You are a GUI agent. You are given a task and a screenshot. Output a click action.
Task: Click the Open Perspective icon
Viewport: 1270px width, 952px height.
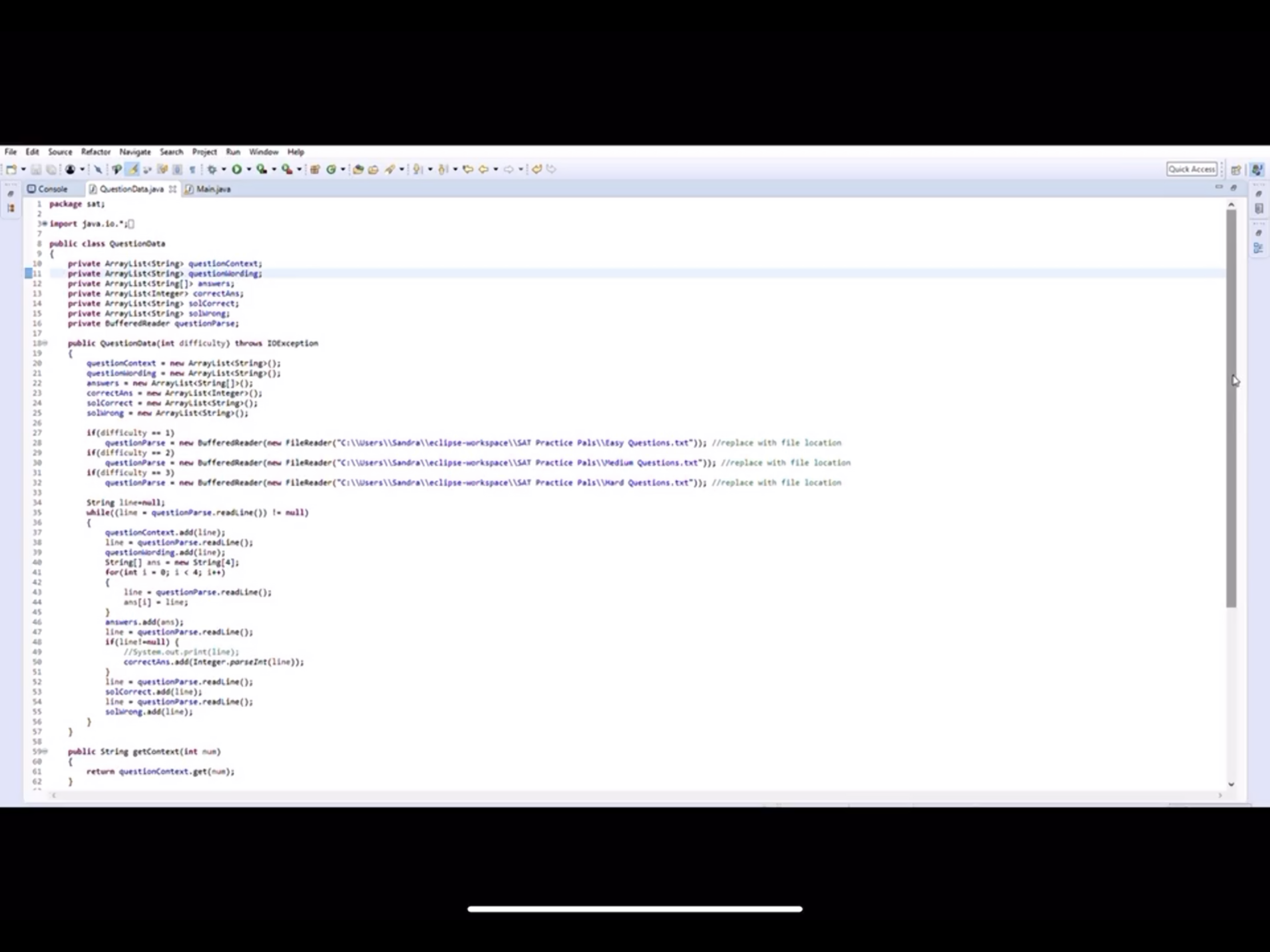(x=1236, y=170)
